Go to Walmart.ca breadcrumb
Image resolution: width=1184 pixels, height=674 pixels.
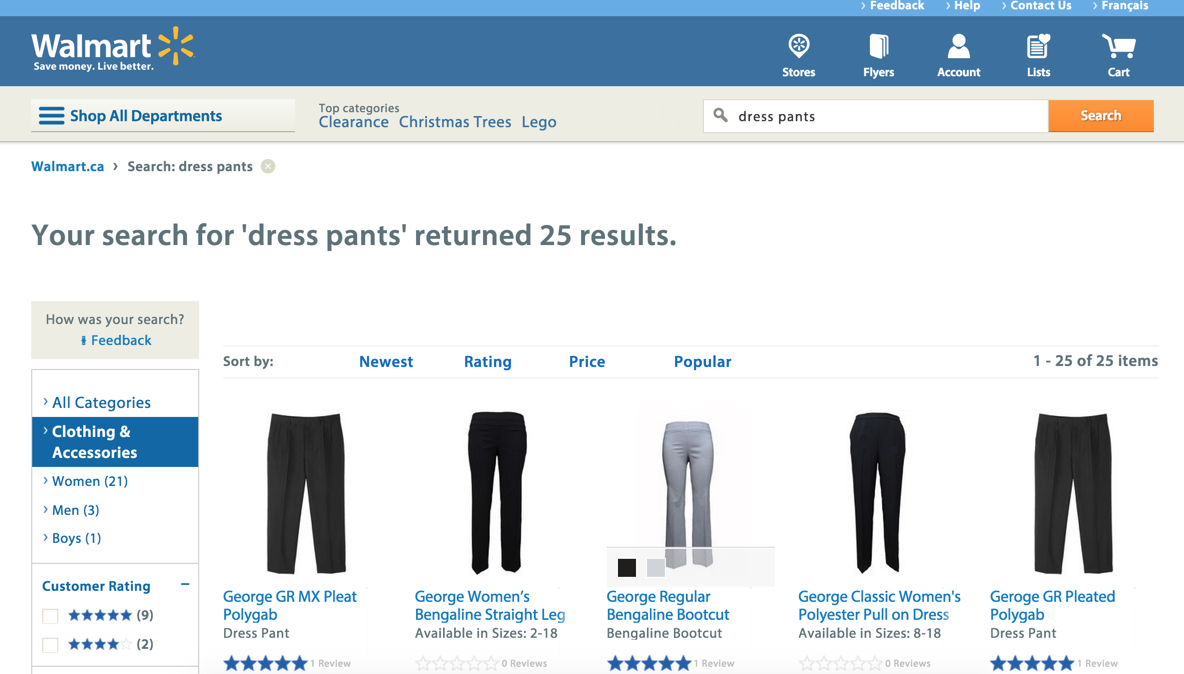(x=67, y=166)
